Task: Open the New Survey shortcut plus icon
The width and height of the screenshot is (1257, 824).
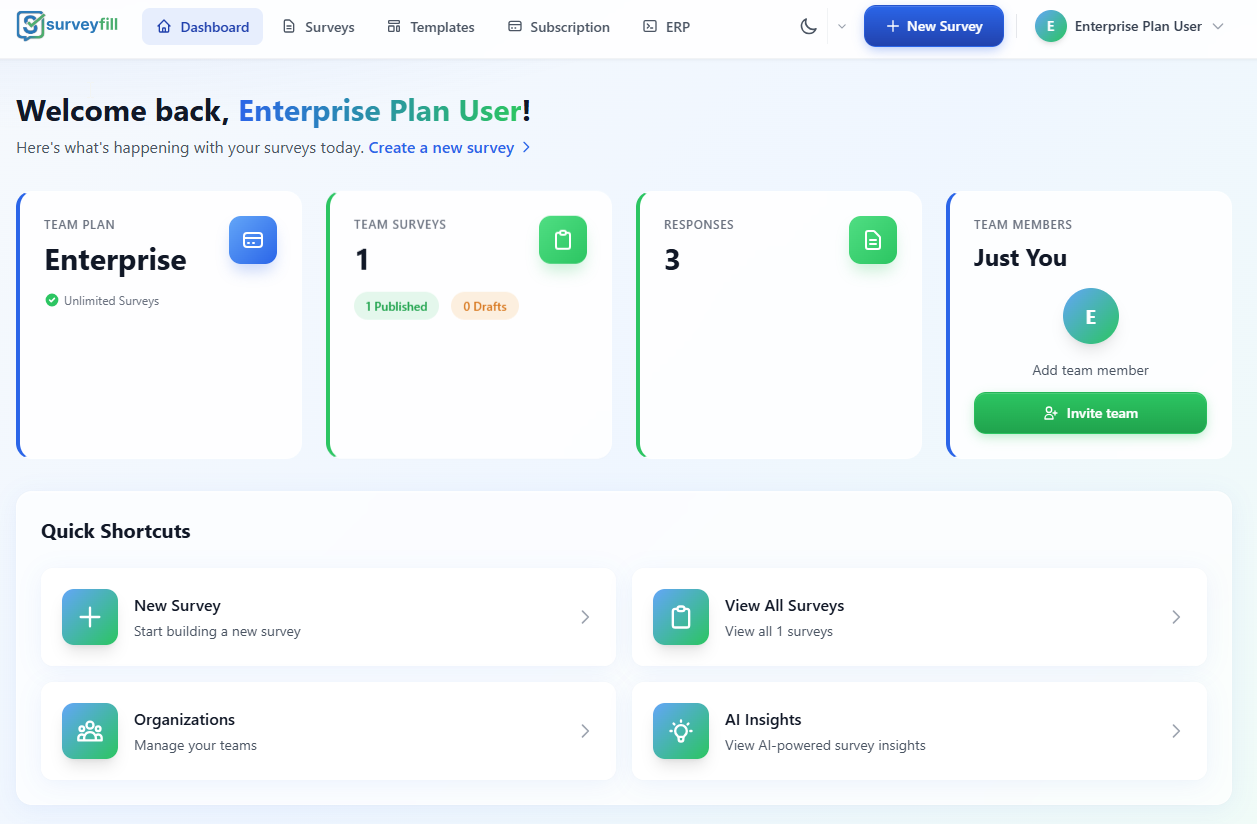Action: (x=89, y=617)
